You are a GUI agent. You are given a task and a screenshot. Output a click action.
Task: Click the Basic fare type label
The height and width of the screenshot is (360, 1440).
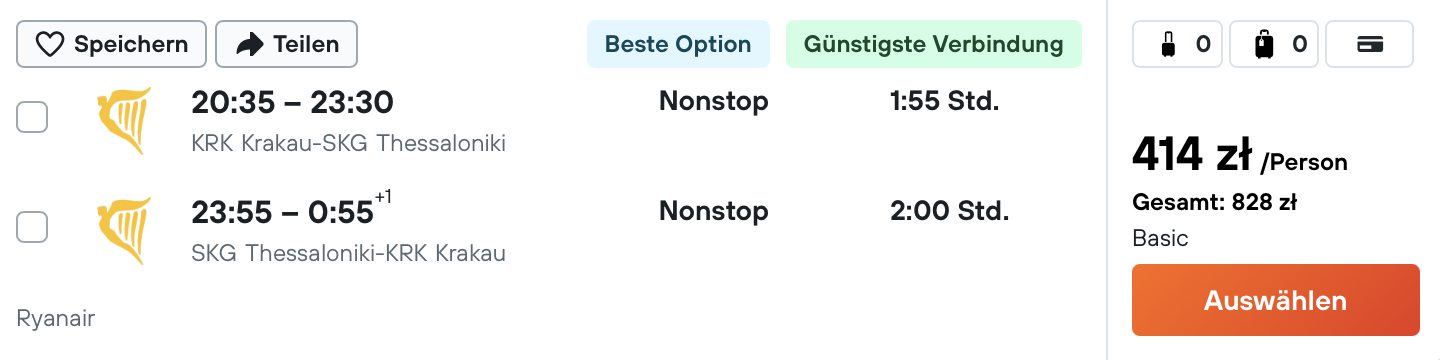tap(1160, 239)
